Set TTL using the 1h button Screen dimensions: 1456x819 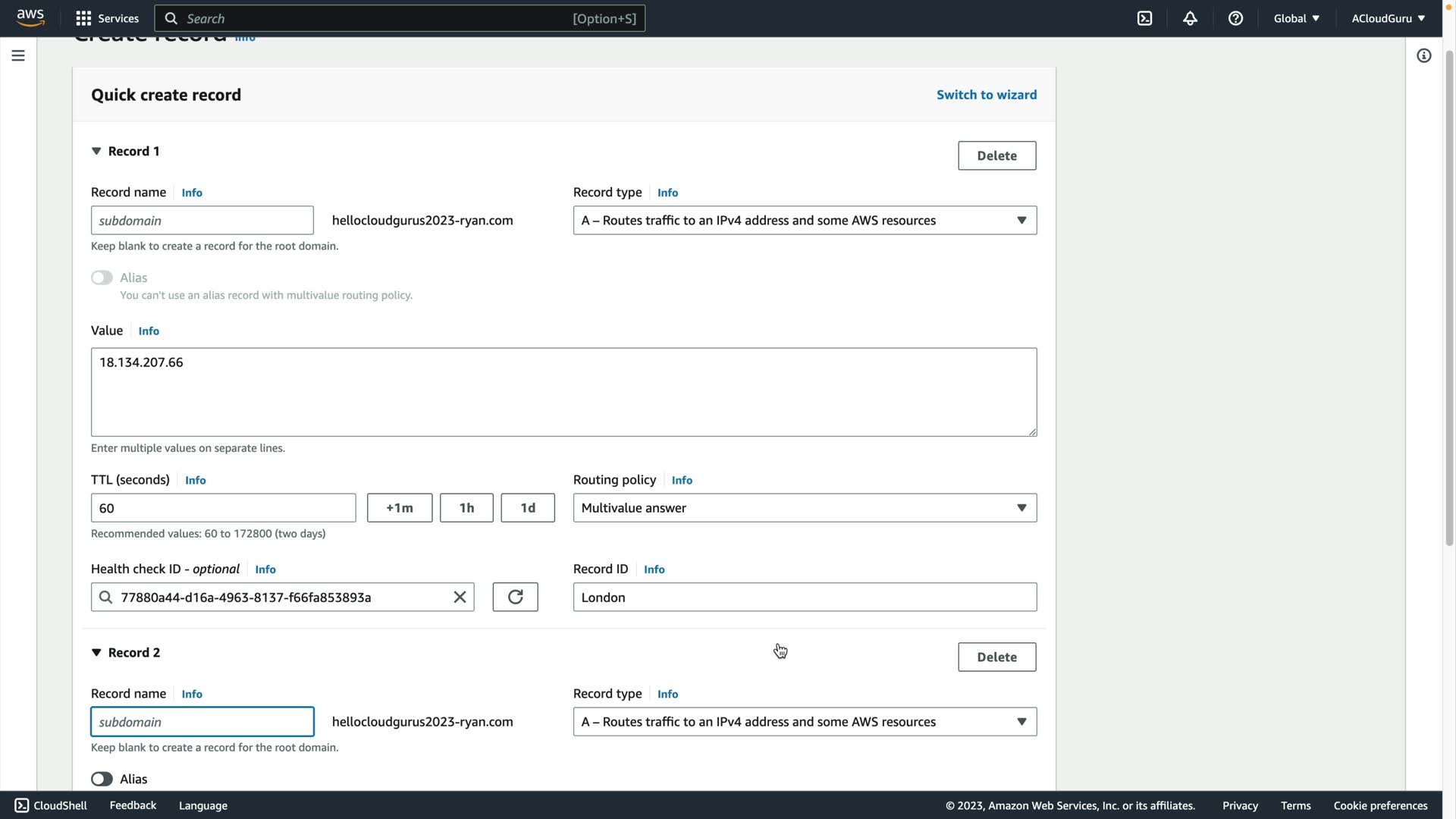[466, 507]
